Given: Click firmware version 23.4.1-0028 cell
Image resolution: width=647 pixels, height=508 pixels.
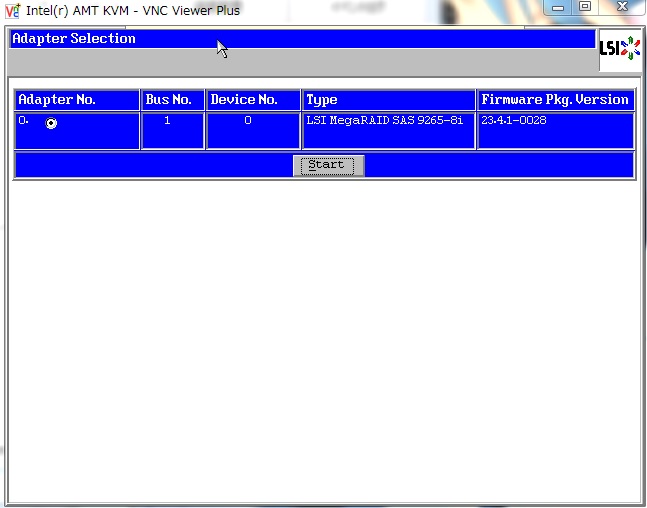Looking at the screenshot, I should pyautogui.click(x=555, y=130).
